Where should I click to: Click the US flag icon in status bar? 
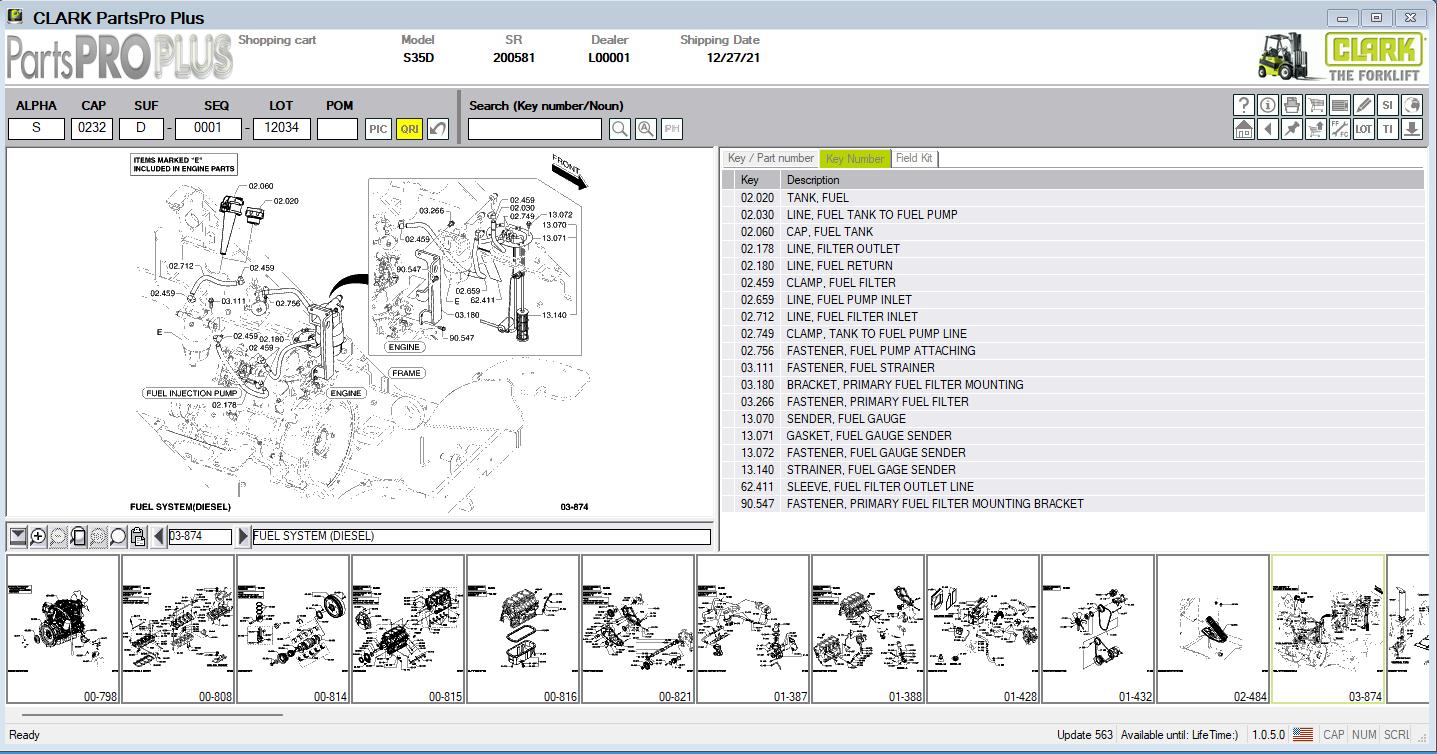(x=1303, y=735)
